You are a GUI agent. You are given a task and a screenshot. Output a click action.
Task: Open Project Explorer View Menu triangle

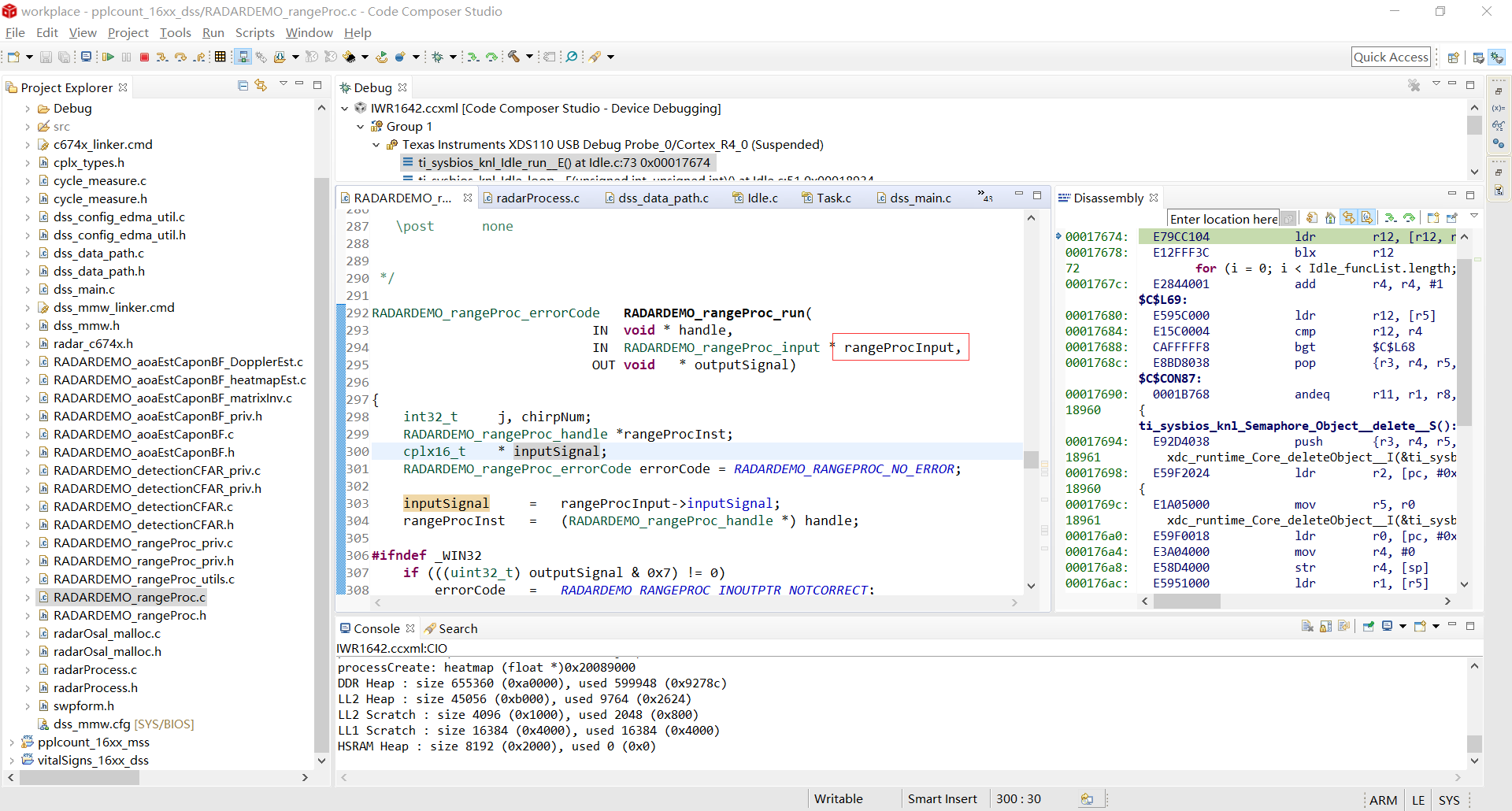coord(283,84)
